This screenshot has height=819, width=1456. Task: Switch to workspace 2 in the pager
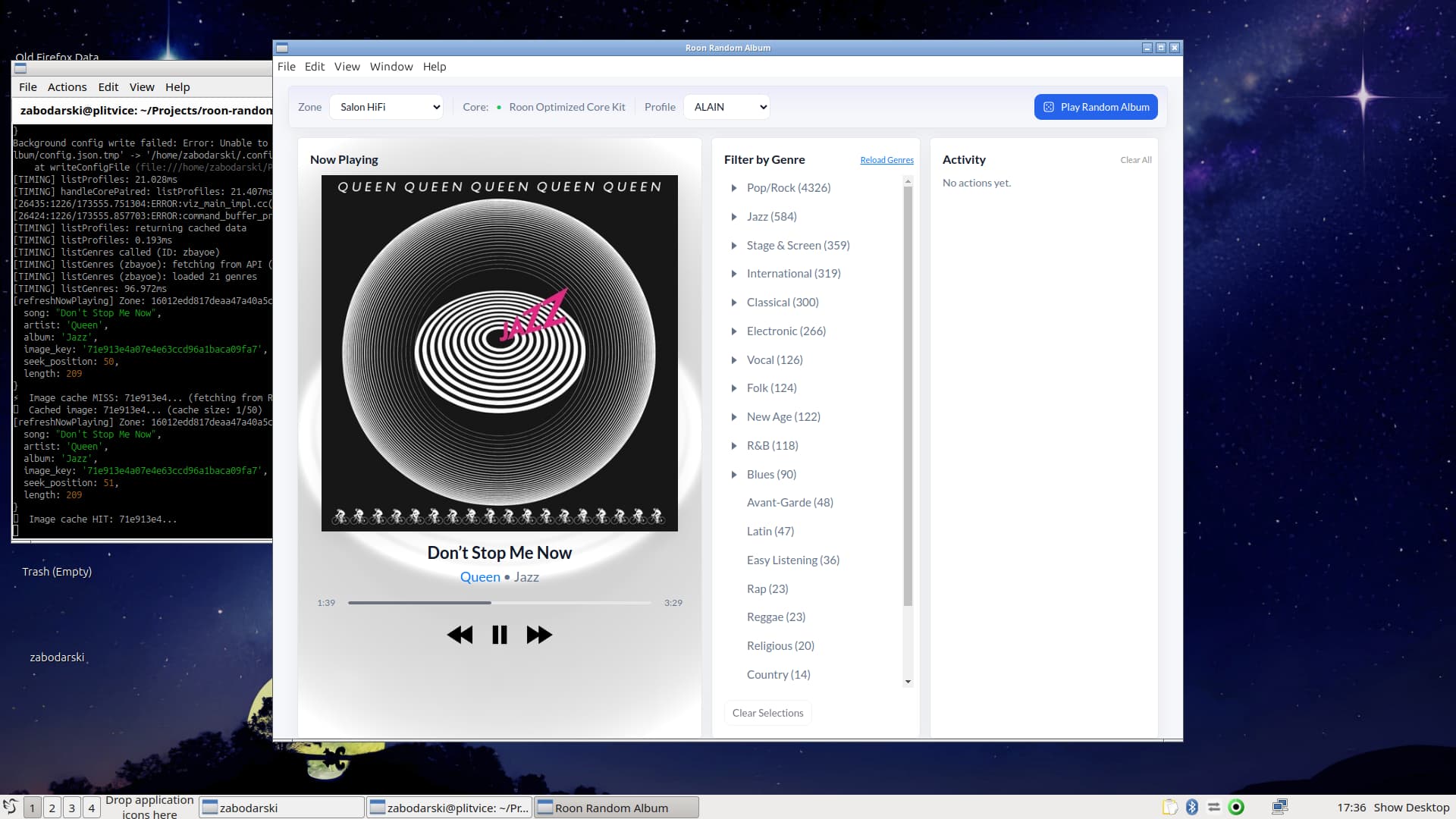pos(52,808)
